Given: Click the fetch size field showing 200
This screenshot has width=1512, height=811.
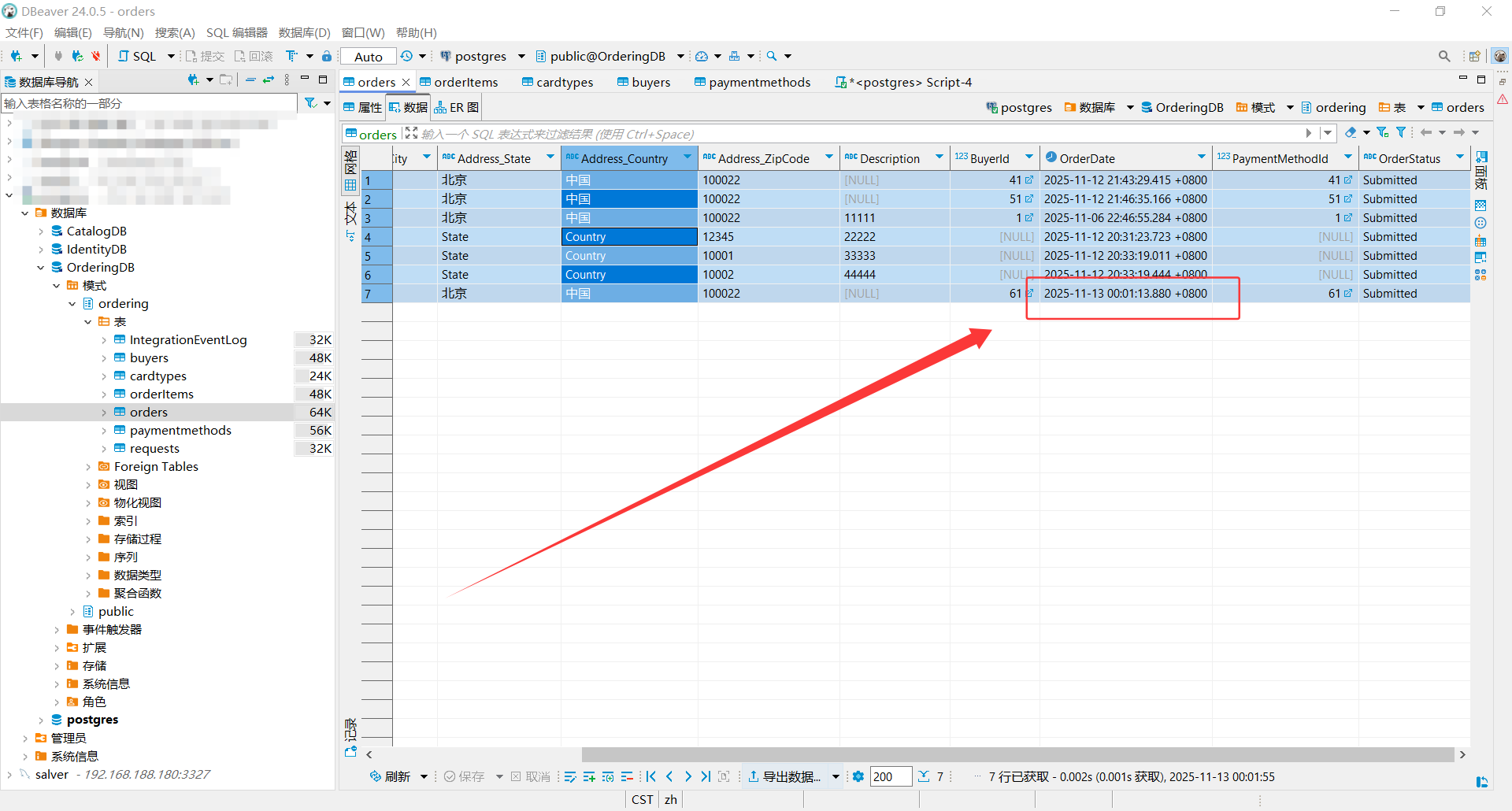Looking at the screenshot, I should click(x=891, y=776).
